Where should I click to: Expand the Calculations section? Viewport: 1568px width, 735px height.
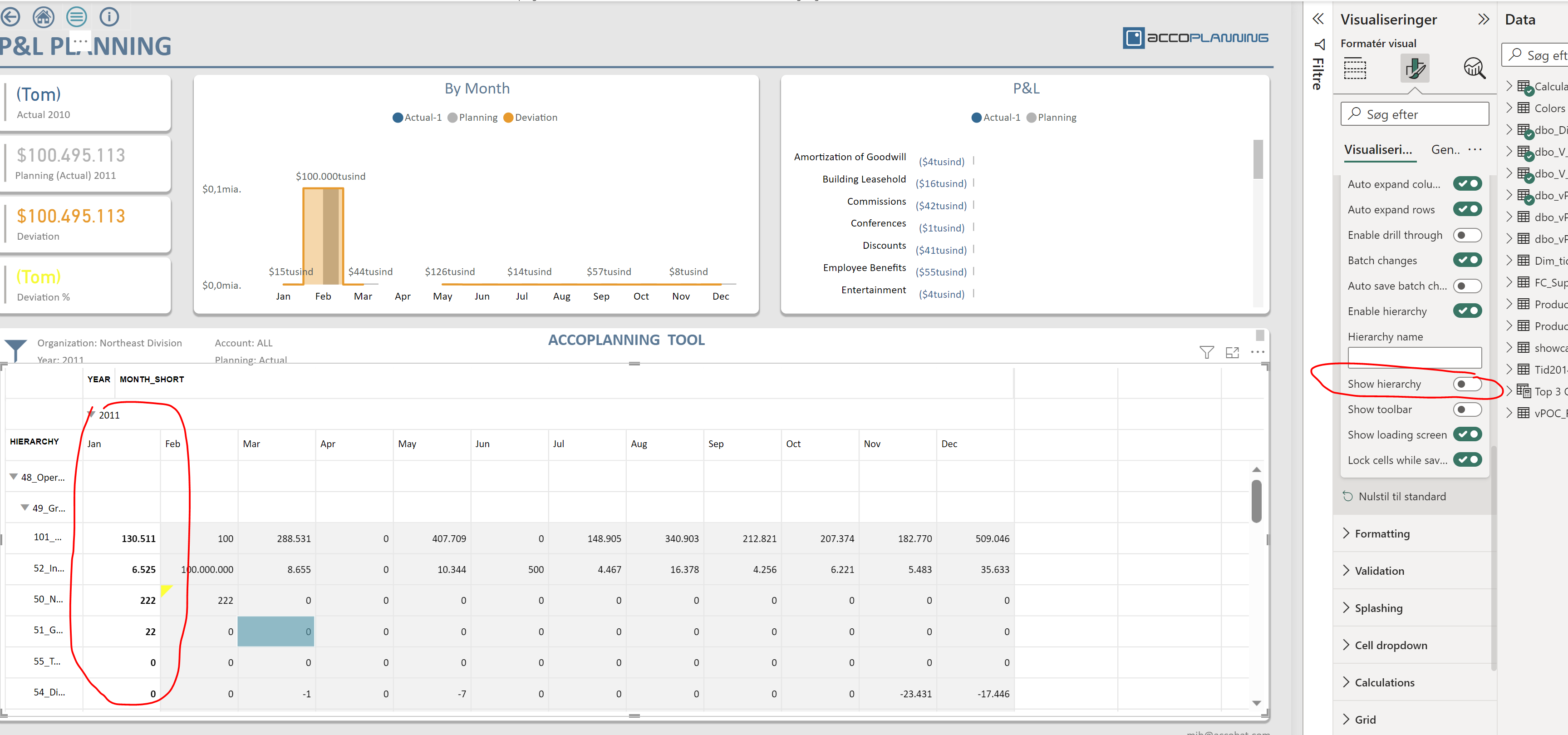click(1415, 682)
